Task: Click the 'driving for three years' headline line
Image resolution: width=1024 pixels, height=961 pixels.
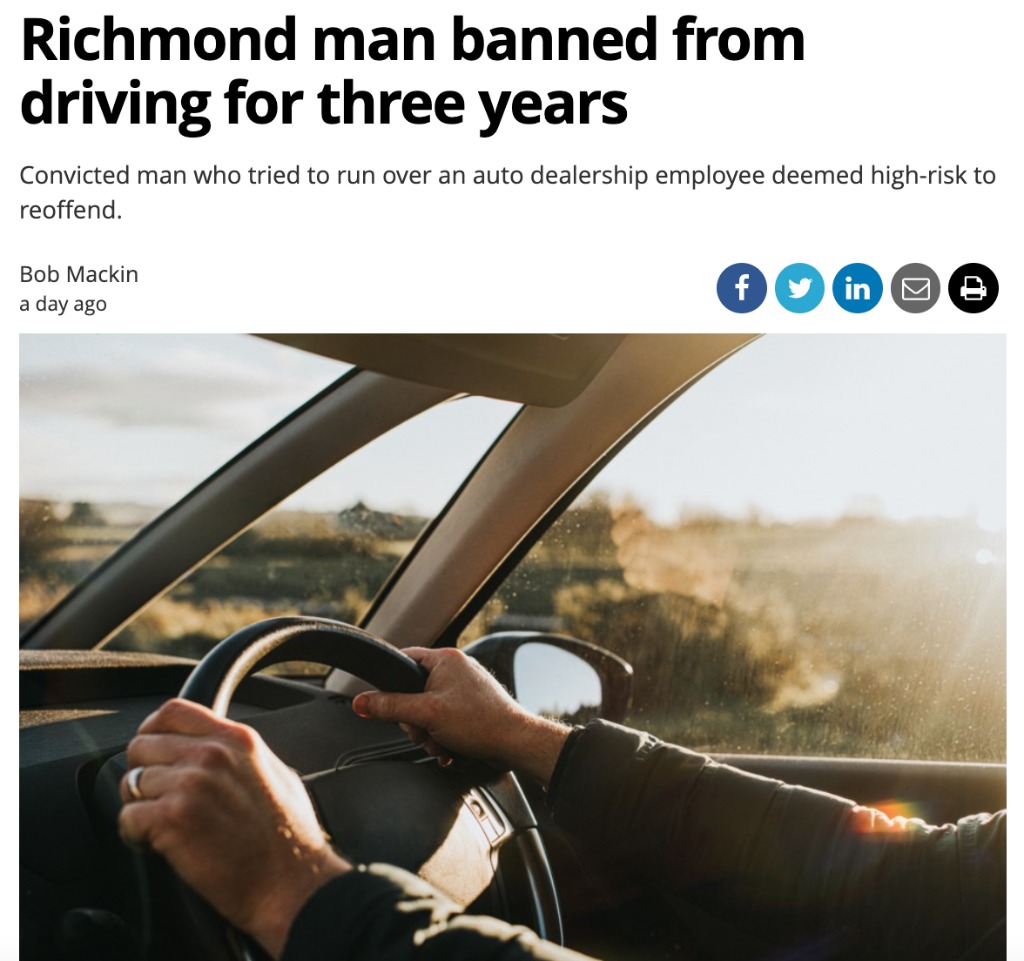Action: click(324, 103)
